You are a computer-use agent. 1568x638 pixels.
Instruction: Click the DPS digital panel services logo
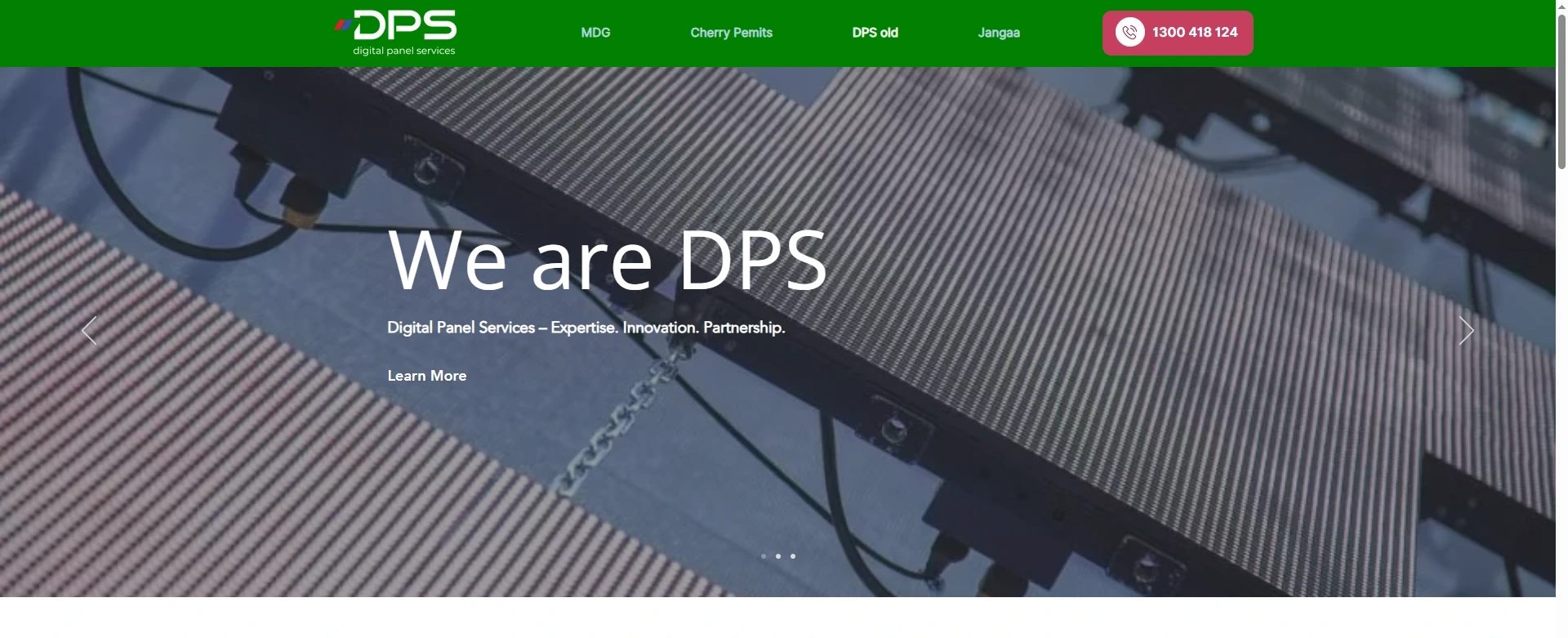click(x=395, y=33)
